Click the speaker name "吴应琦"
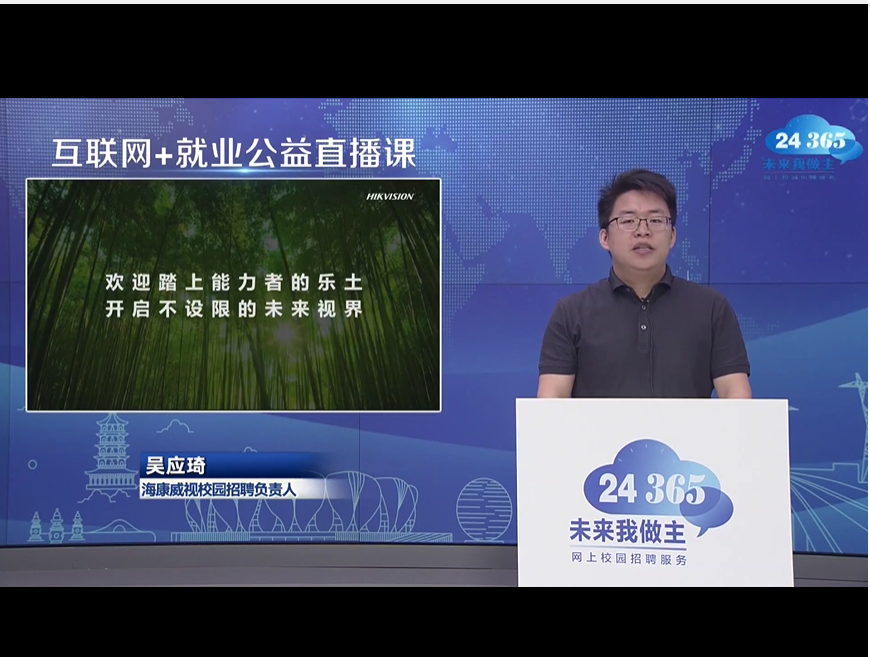 pos(175,465)
